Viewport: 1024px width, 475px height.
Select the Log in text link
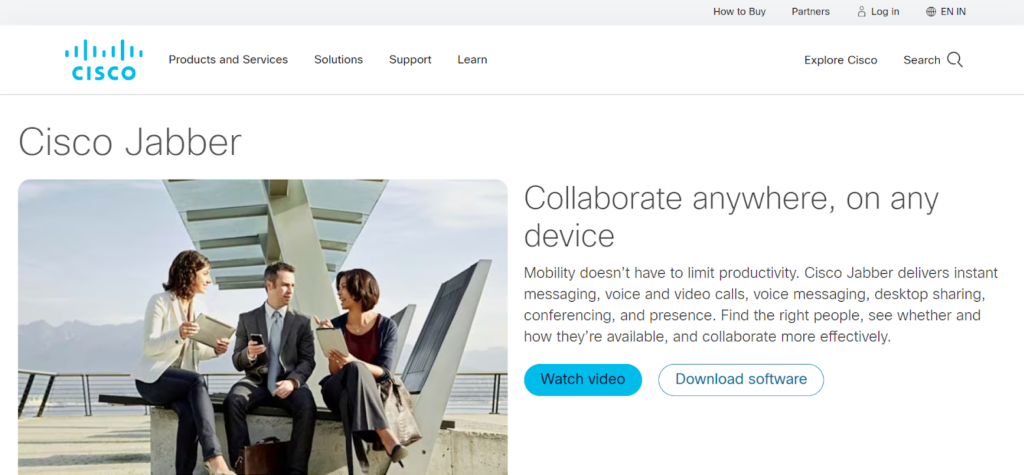[x=885, y=12]
